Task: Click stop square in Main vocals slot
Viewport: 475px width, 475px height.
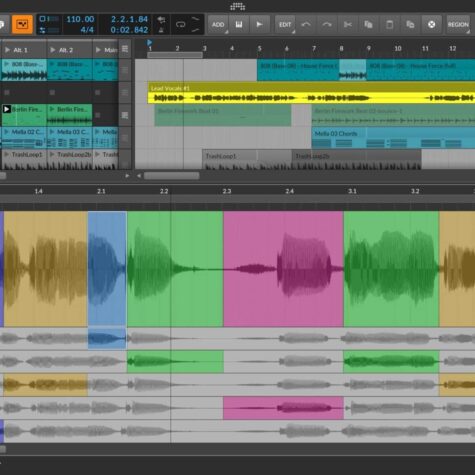Action: tap(97, 92)
